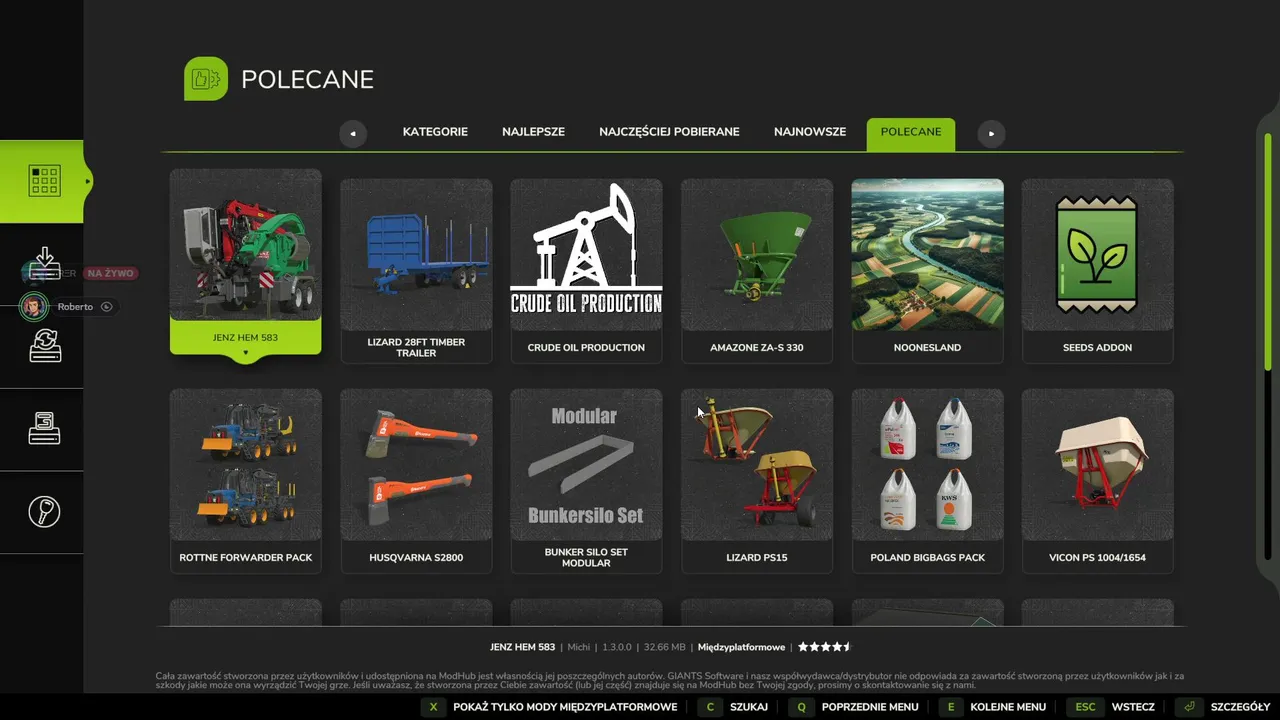1280x720 pixels.
Task: Click the 32.66 MB file size text
Action: (x=665, y=647)
